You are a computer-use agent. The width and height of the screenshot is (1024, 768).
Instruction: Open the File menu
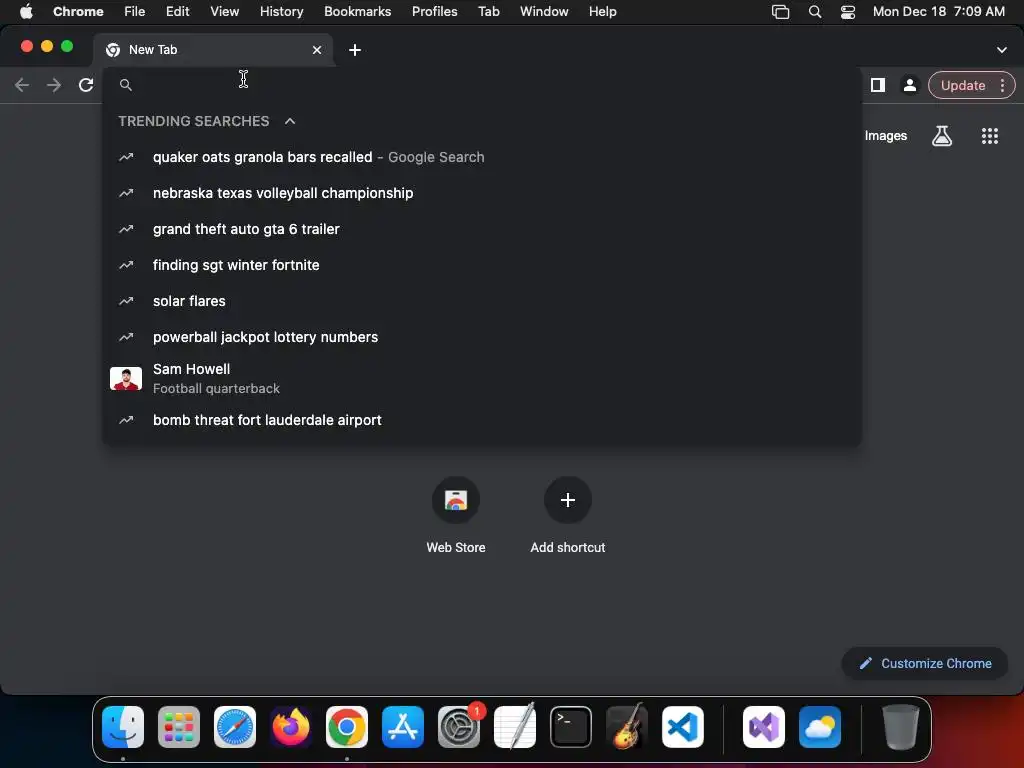click(135, 12)
